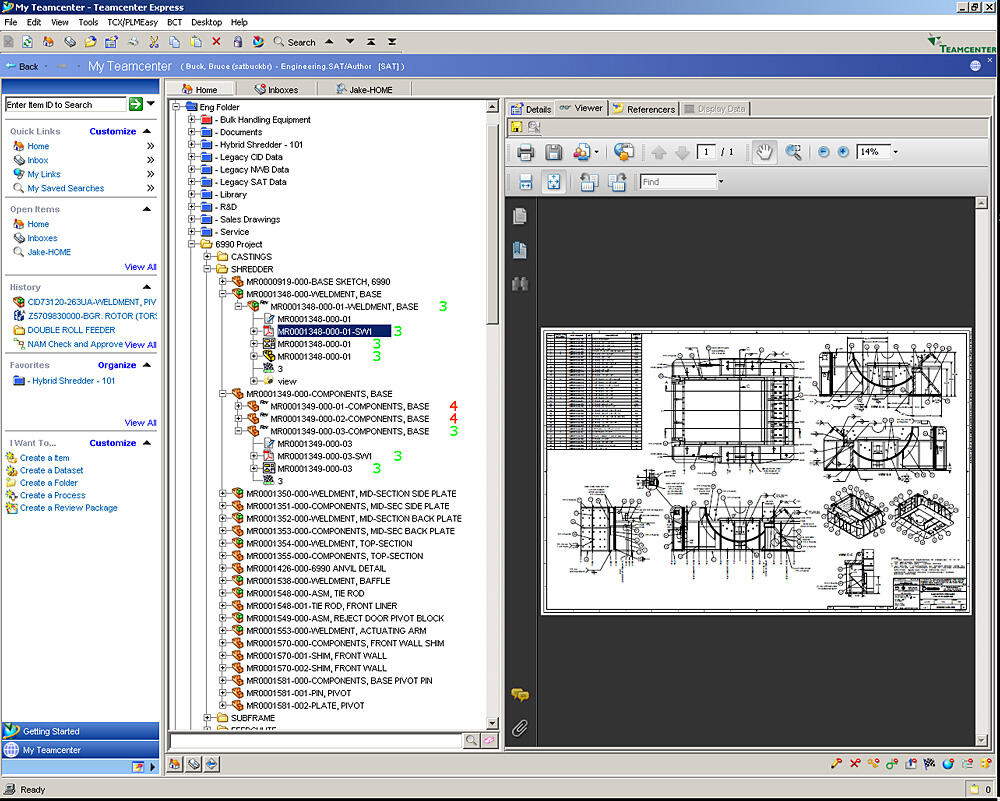The width and height of the screenshot is (1000, 801).
Task: Click the marquee zoom magnifier tool
Action: 793,152
